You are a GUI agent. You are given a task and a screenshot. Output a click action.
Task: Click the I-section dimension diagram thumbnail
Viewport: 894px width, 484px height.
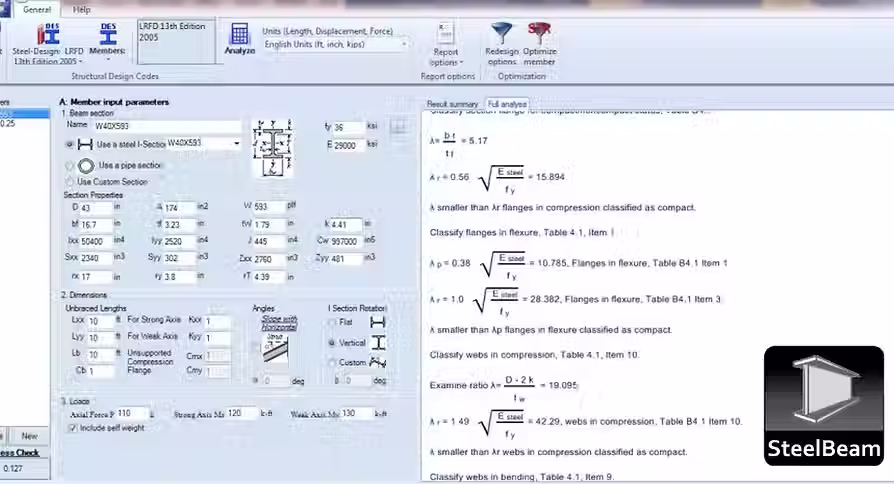tap(273, 148)
